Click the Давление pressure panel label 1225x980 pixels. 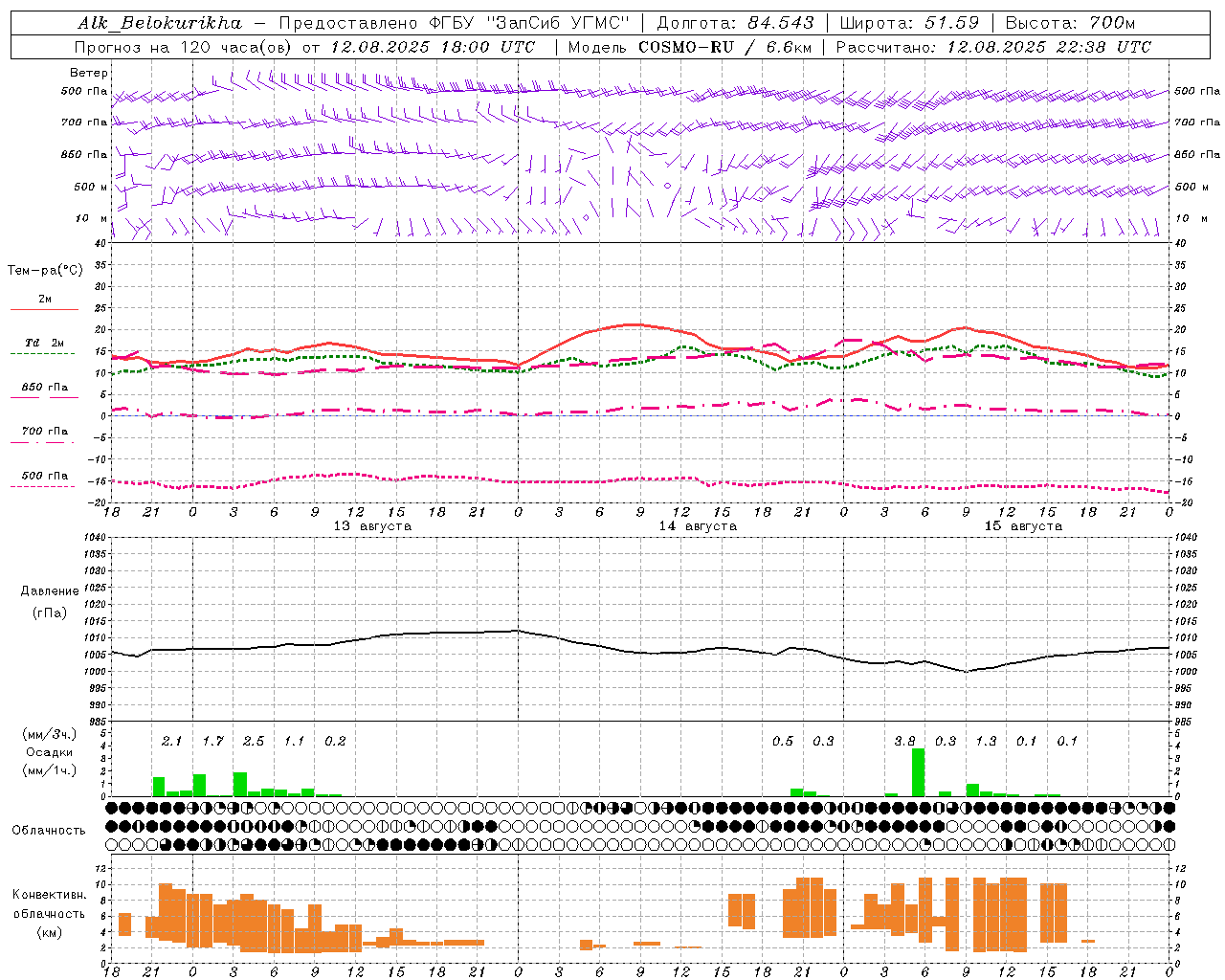(x=50, y=591)
